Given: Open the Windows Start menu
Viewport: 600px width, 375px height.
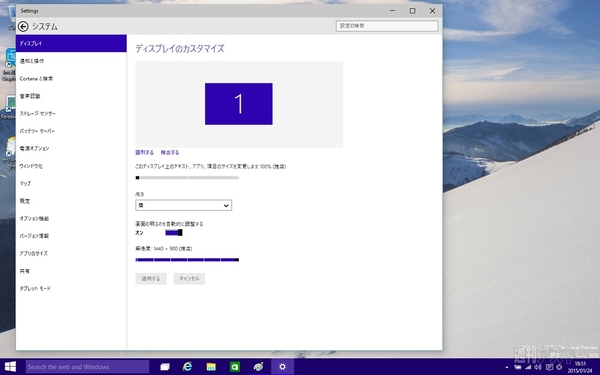Looking at the screenshot, I should [x=10, y=367].
